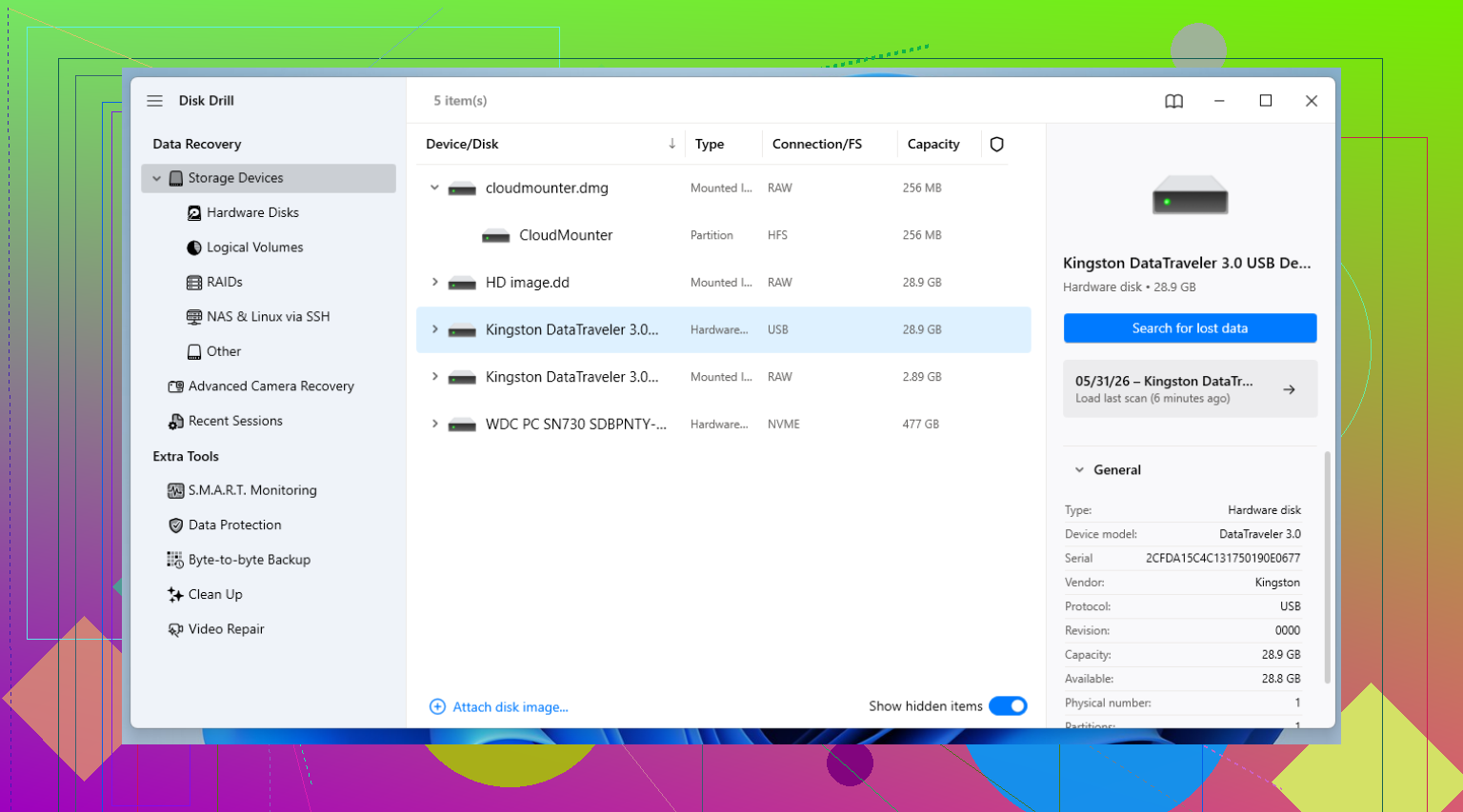1463x812 pixels.
Task: Click the Clean Up sparkle icon
Action: (175, 595)
